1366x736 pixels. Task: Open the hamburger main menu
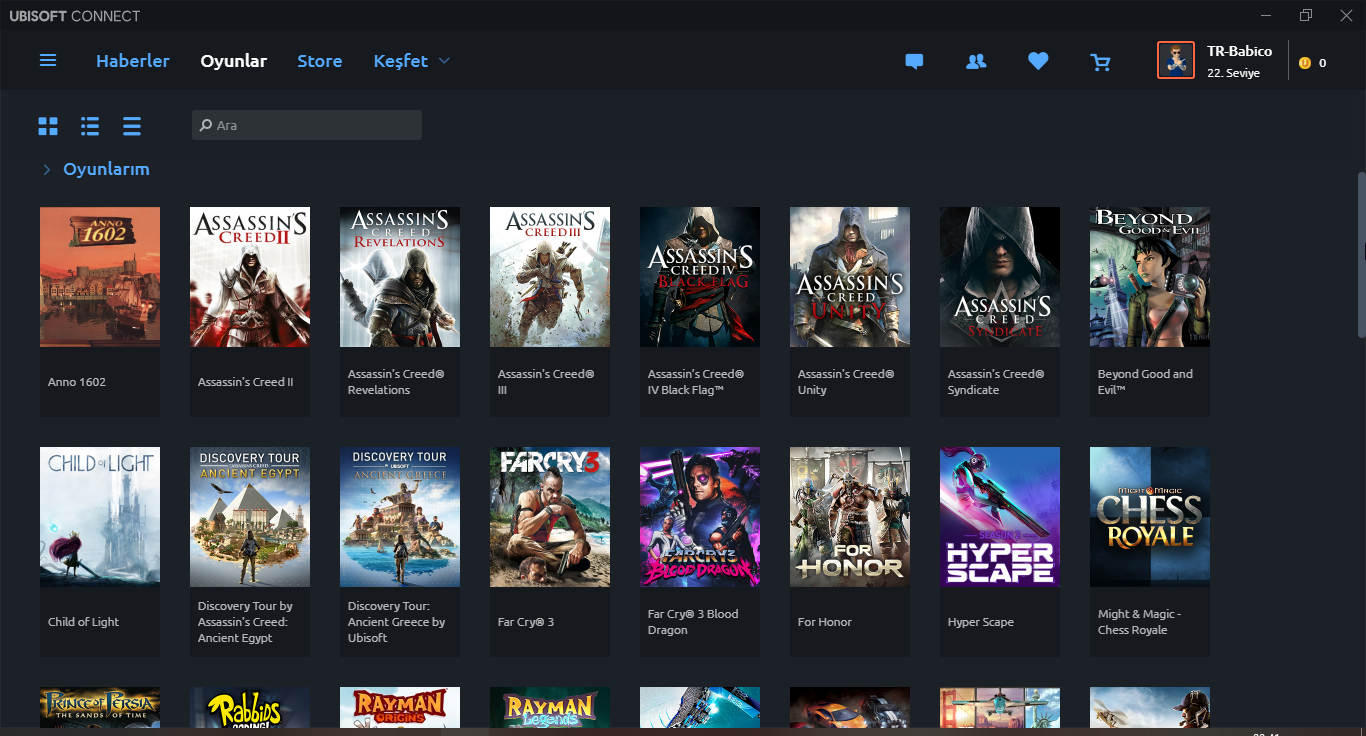[48, 61]
